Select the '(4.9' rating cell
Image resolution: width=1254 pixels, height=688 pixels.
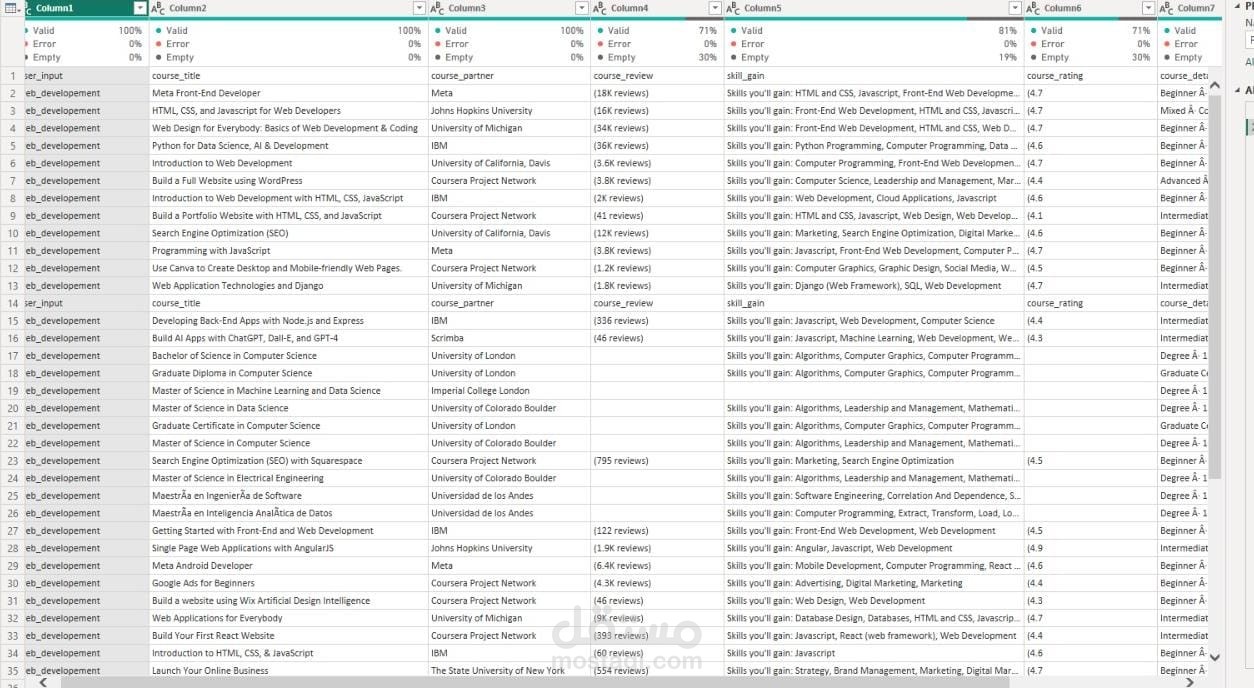(x=1090, y=548)
